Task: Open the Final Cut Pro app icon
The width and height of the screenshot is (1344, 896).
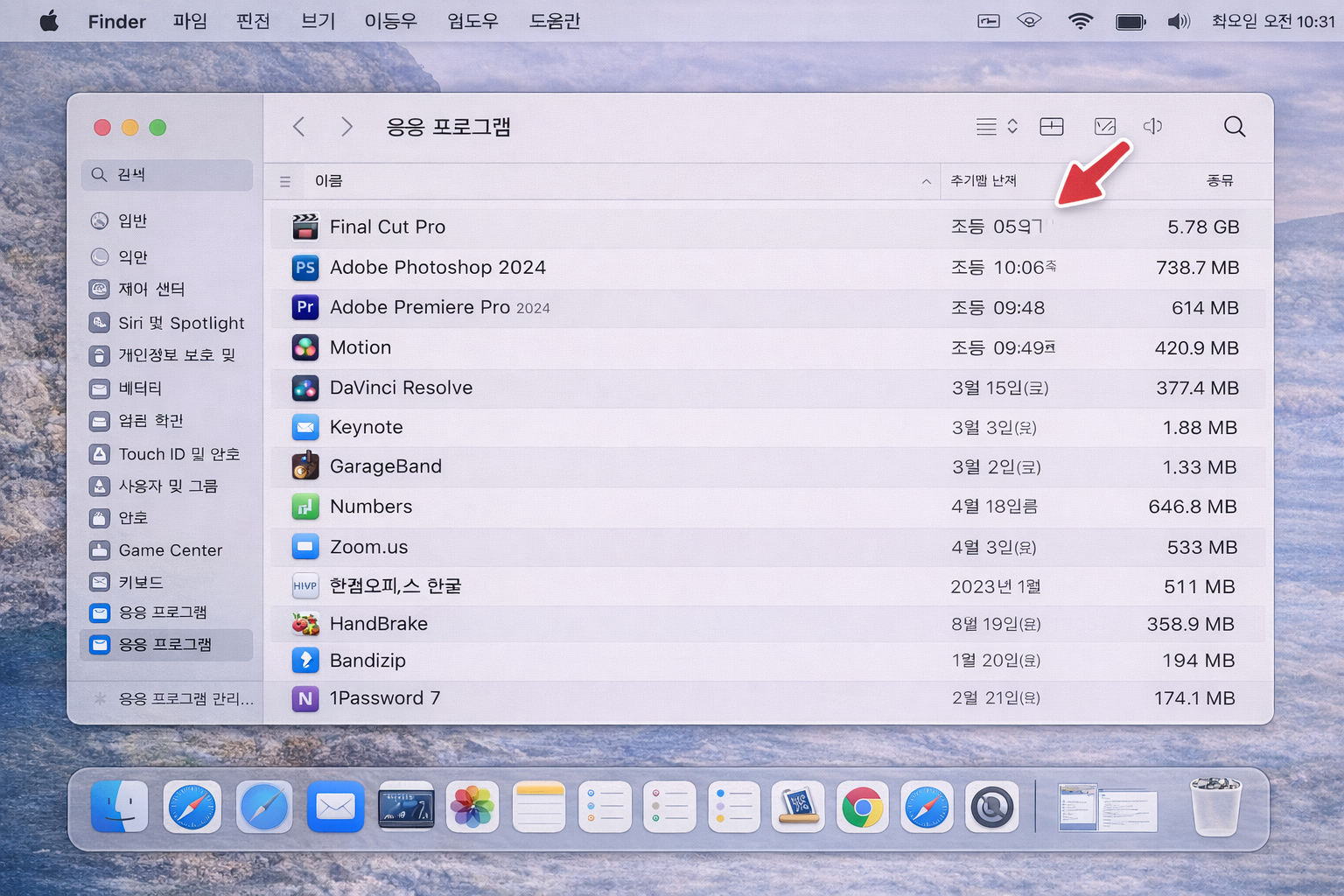Action: 305,227
